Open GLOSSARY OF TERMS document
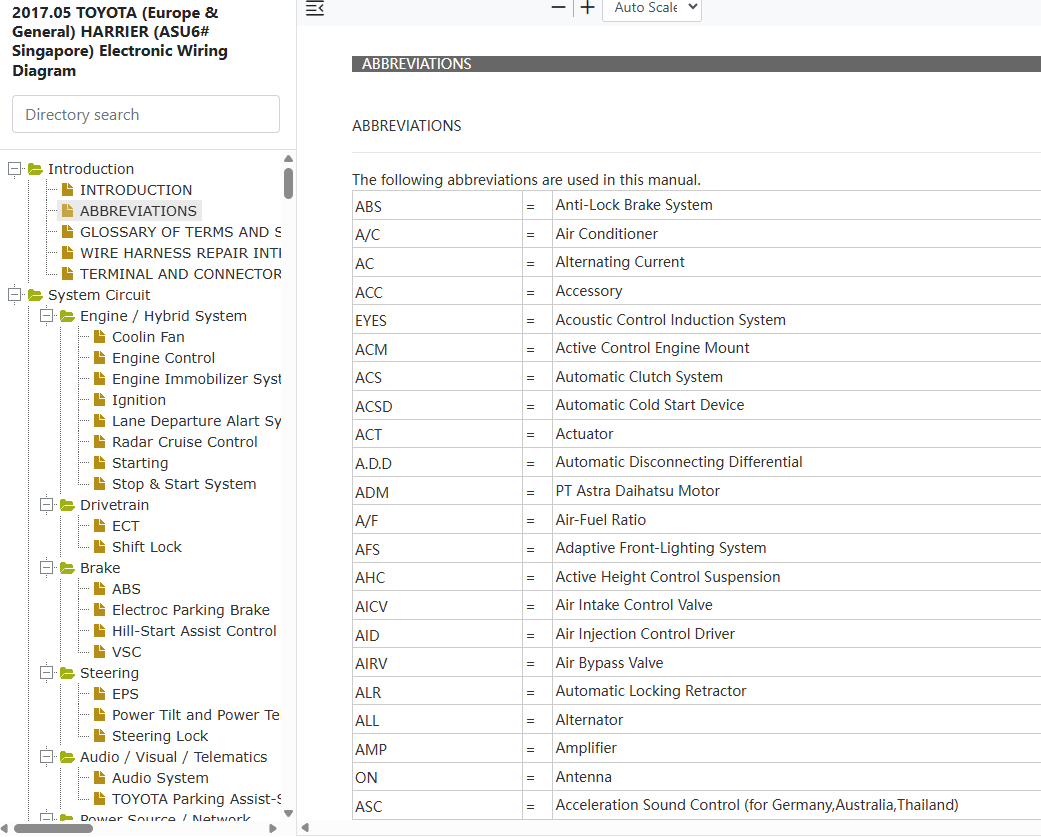Viewport: 1041px width, 837px height. point(180,232)
